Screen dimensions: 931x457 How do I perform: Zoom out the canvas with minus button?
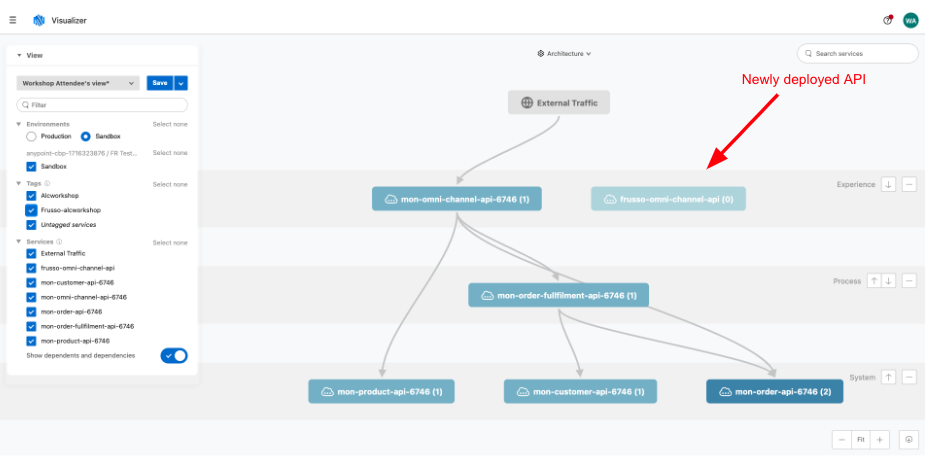(x=842, y=439)
